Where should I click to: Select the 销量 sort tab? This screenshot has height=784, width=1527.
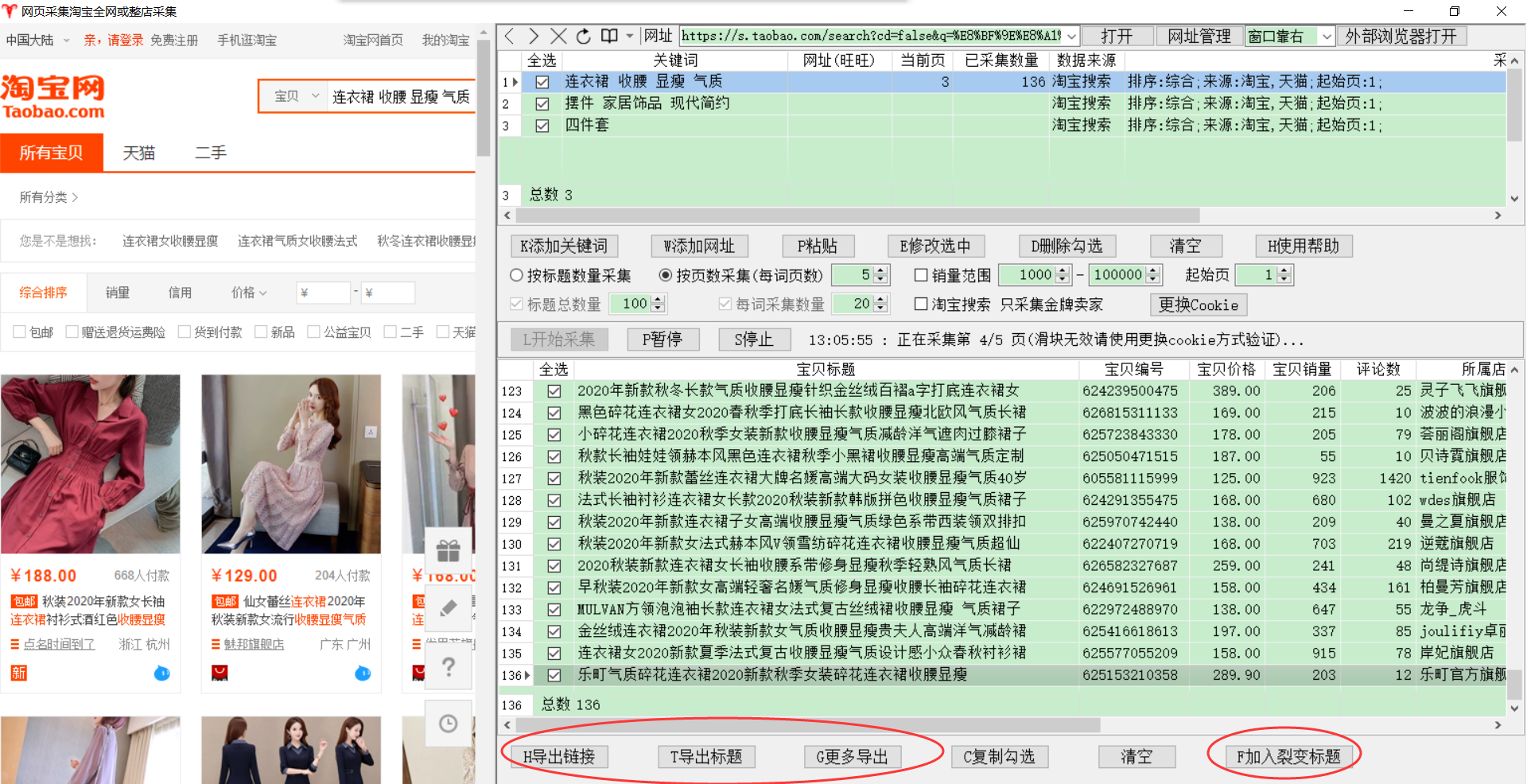pos(118,293)
